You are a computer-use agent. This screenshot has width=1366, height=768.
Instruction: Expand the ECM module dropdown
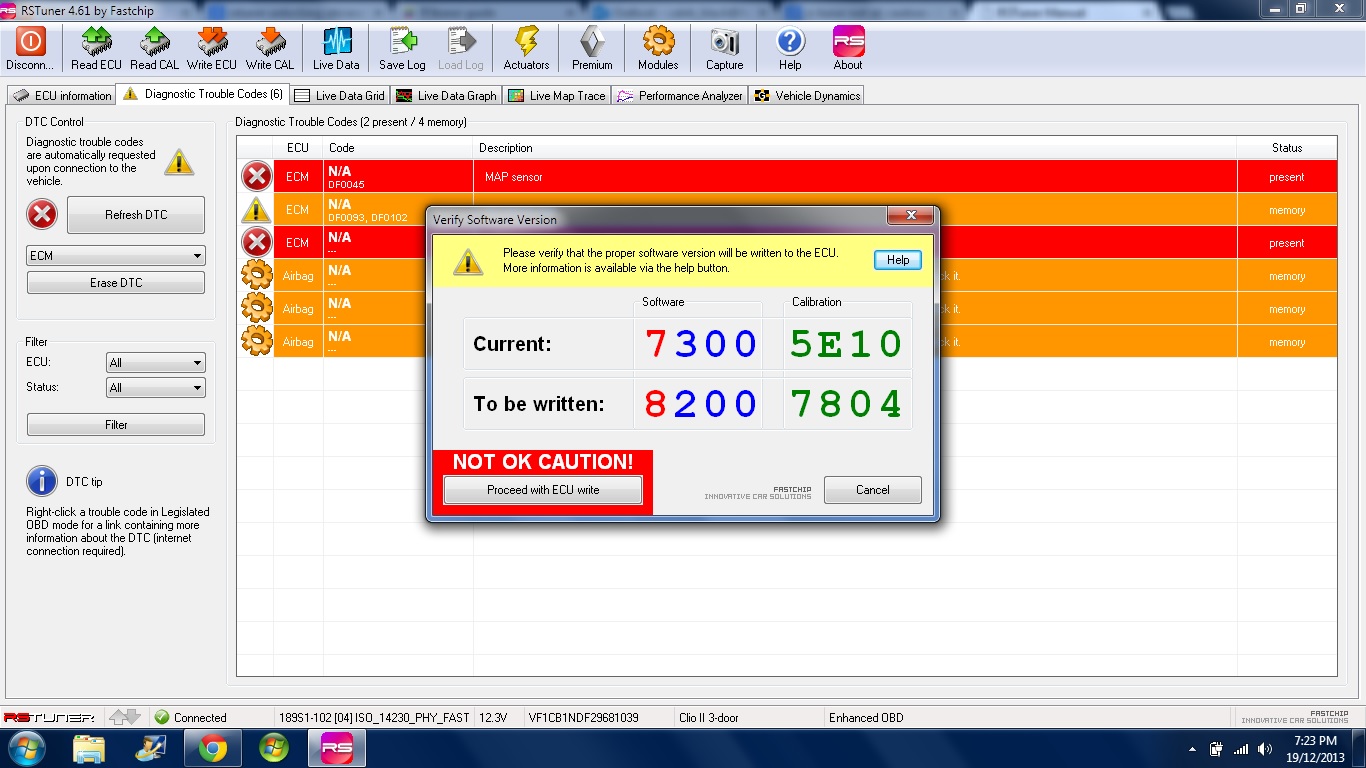pos(116,256)
